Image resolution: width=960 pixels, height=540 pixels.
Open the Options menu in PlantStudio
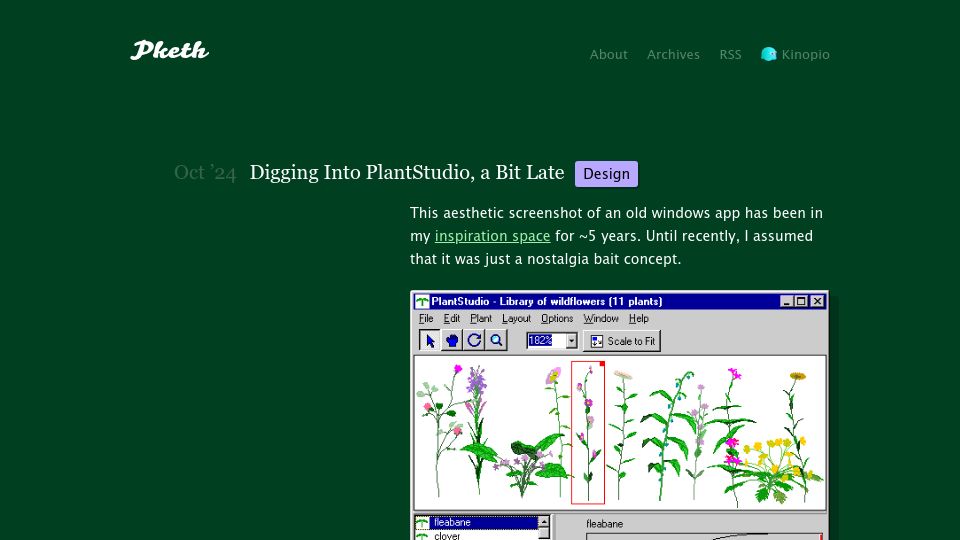[x=557, y=318]
